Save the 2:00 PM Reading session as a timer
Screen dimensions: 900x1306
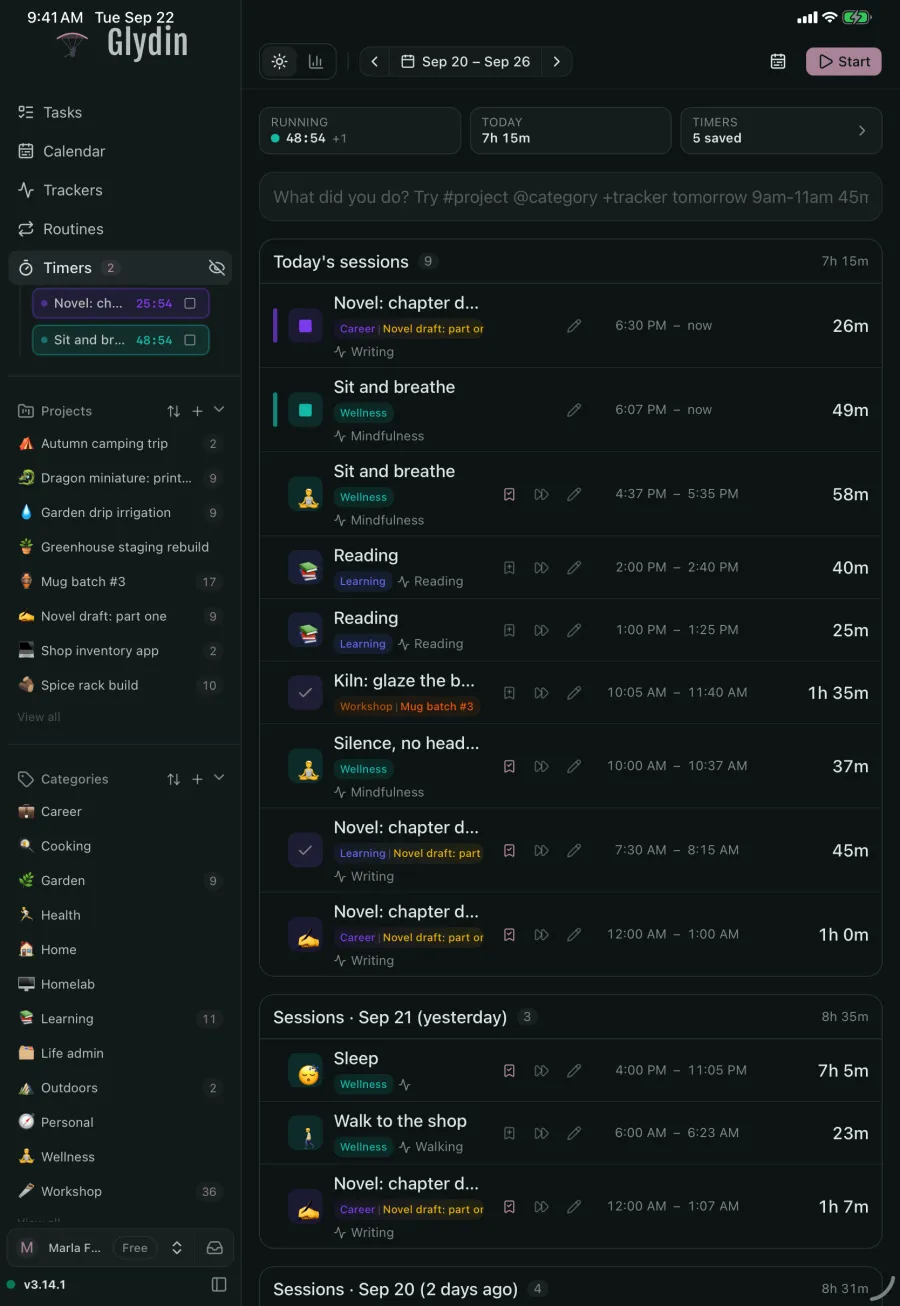(509, 567)
